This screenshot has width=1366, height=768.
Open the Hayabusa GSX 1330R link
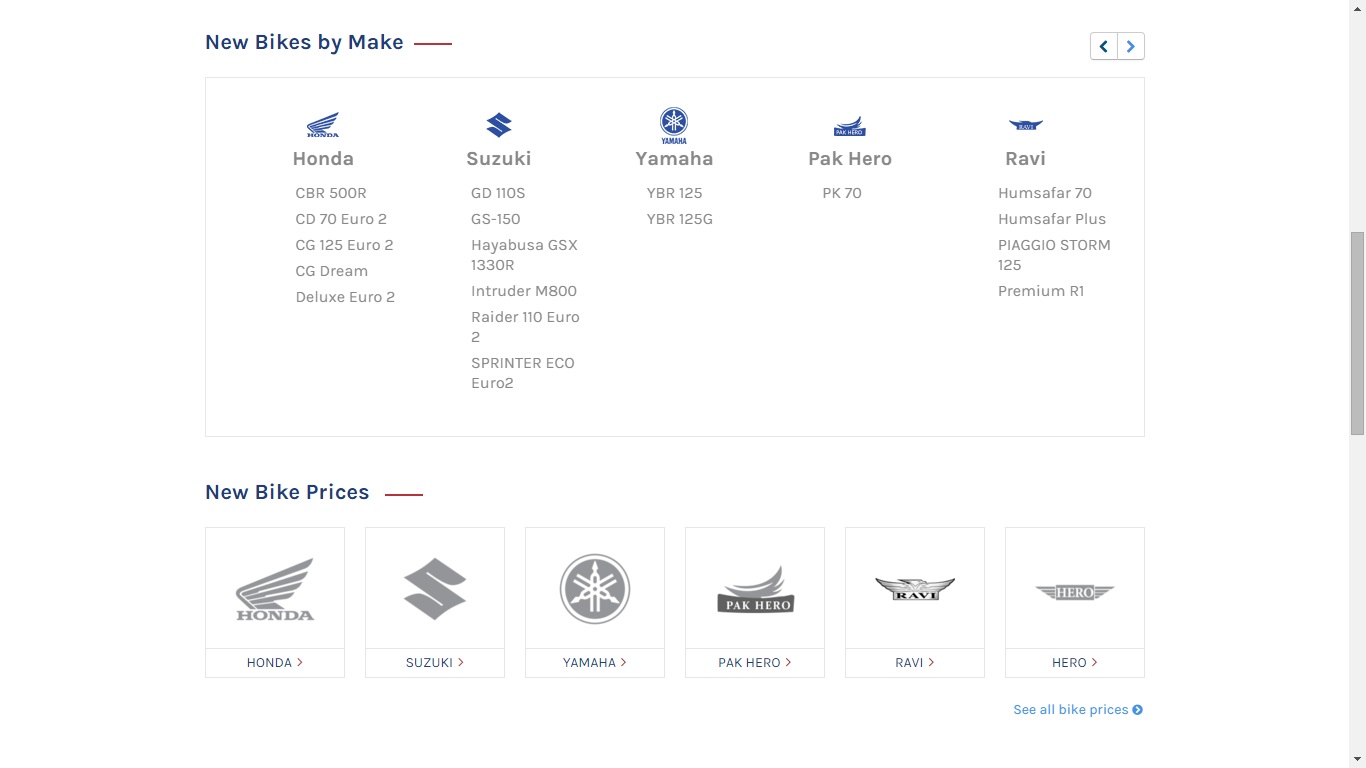pos(524,255)
